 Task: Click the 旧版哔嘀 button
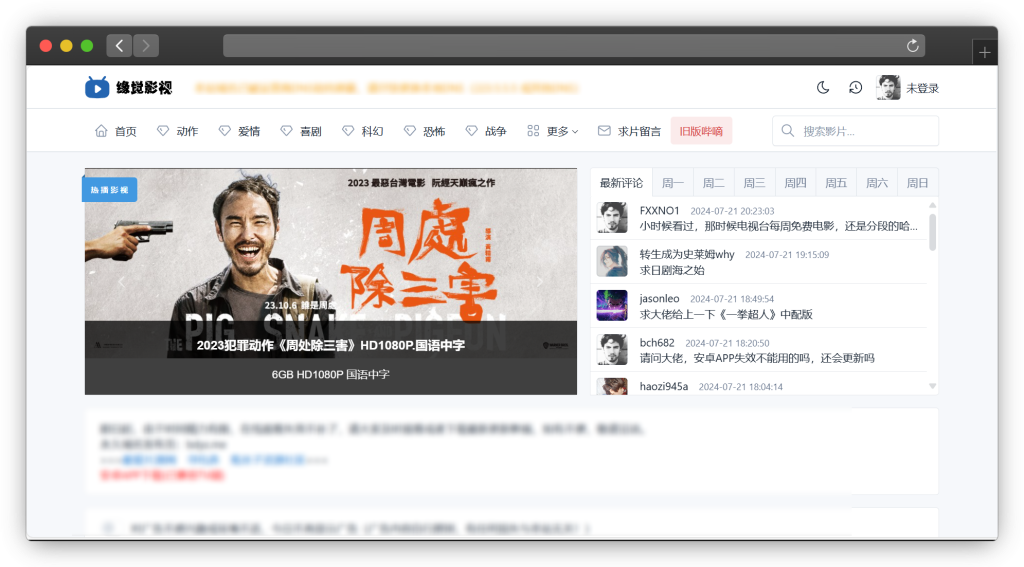tap(701, 131)
